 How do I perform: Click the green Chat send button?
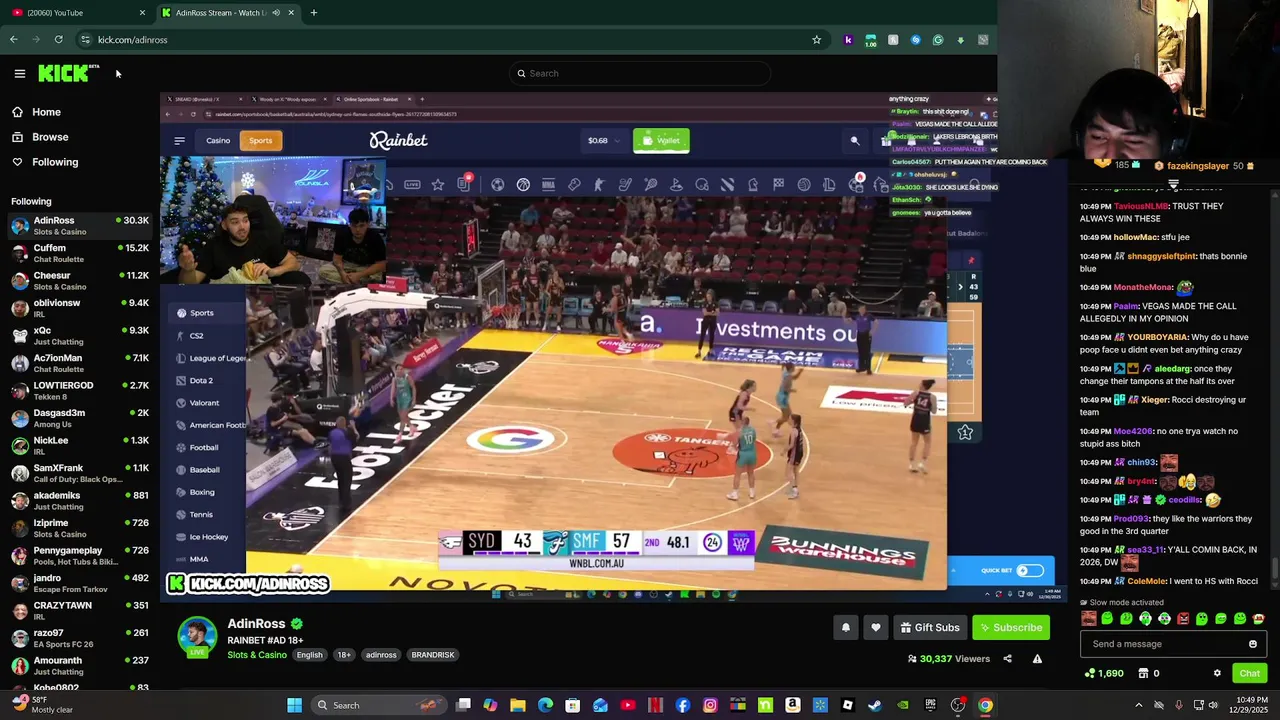click(1249, 674)
